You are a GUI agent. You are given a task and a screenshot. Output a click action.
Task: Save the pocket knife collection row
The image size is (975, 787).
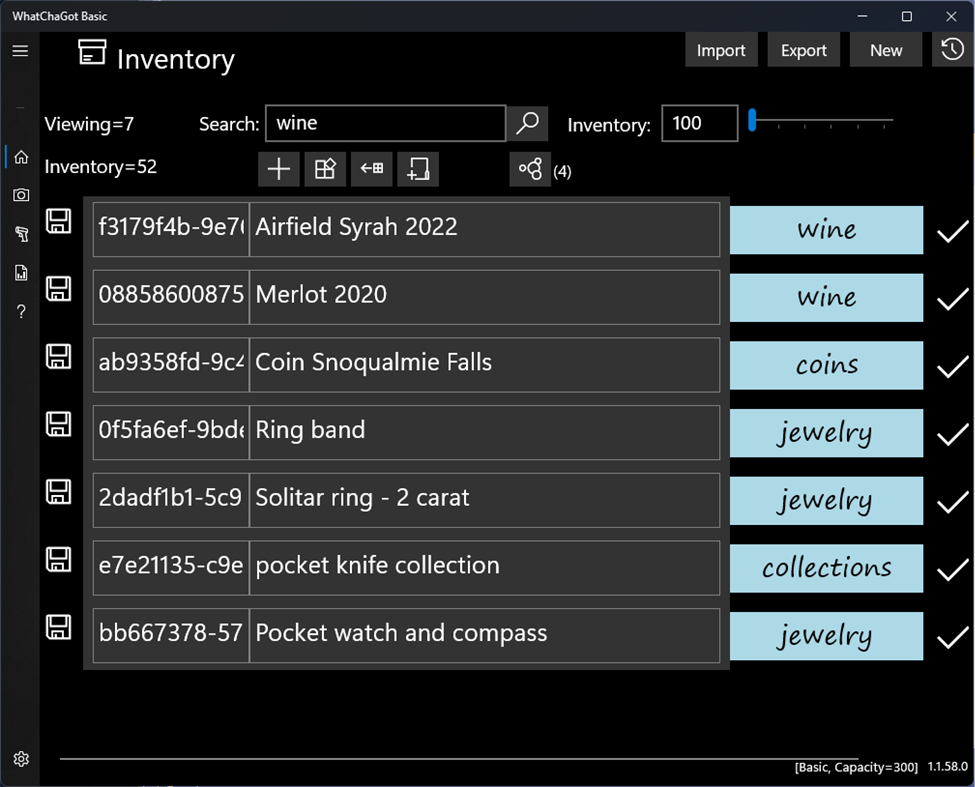pyautogui.click(x=58, y=560)
